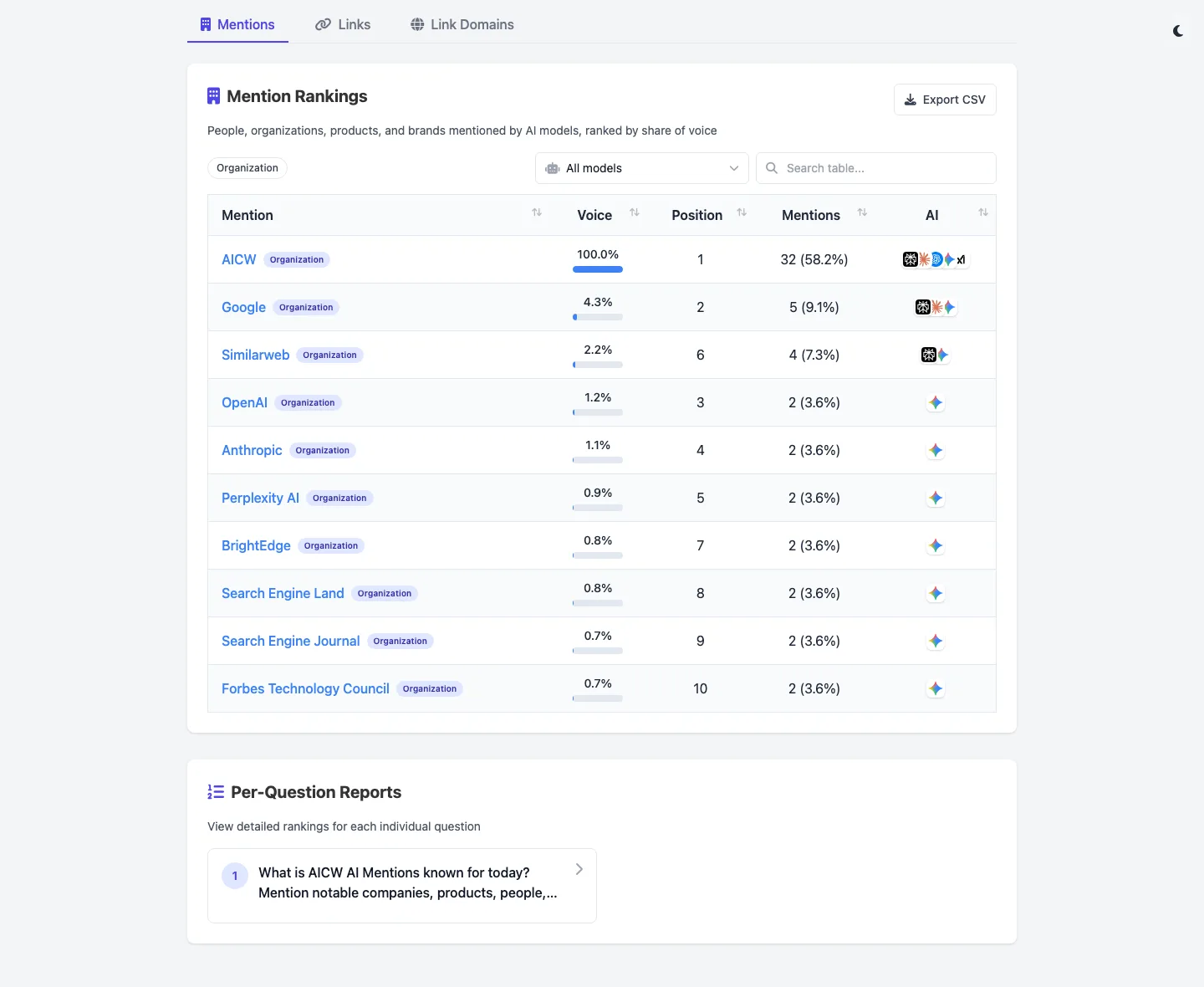Viewport: 1204px width, 987px height.
Task: Click the Gemini icon in BrightEdge row
Action: coord(936,545)
